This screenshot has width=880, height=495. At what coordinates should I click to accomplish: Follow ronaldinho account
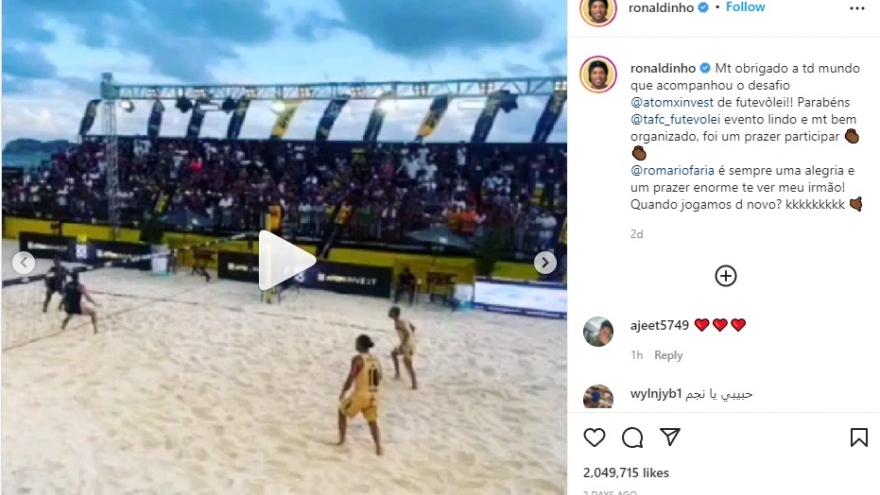click(x=745, y=7)
